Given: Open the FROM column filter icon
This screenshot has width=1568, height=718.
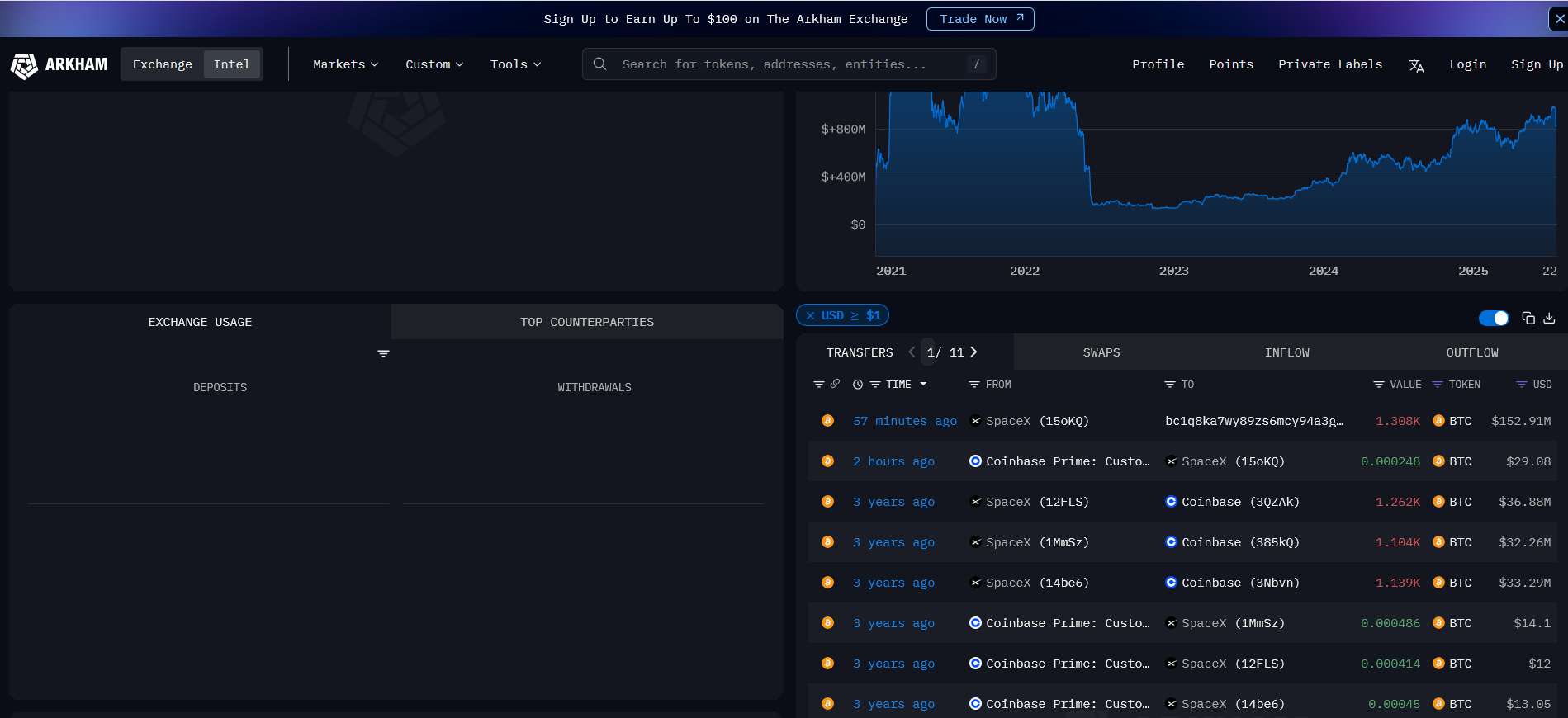Looking at the screenshot, I should [x=974, y=385].
